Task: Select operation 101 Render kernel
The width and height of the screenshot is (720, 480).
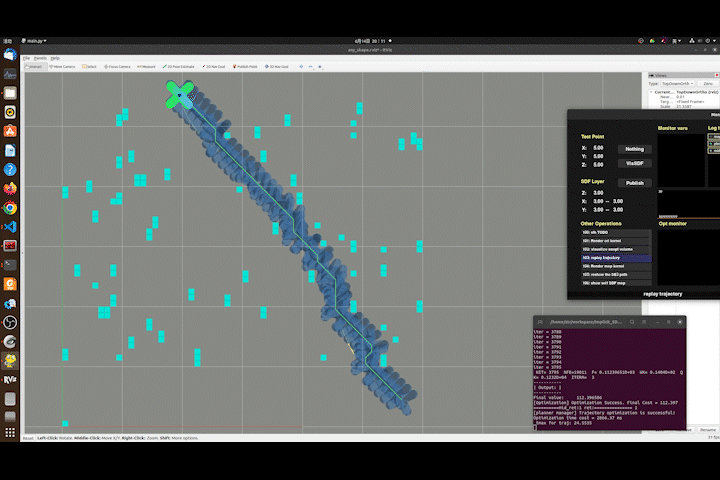Action: click(616, 241)
